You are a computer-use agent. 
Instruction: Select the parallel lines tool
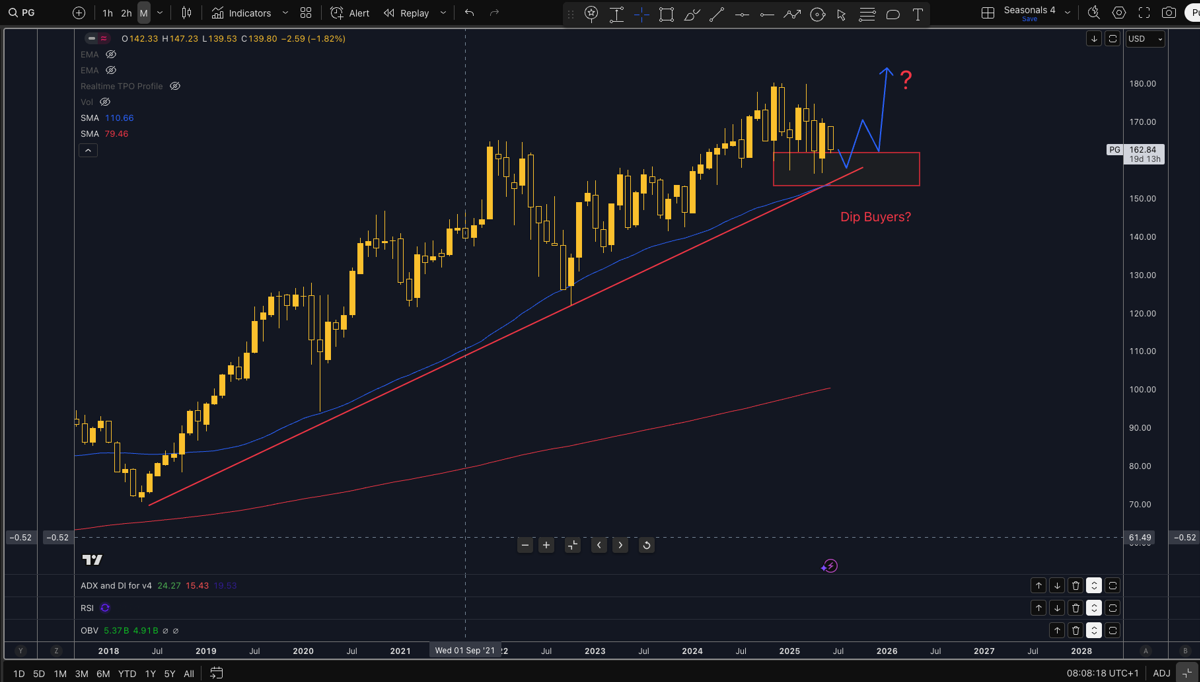pos(867,14)
